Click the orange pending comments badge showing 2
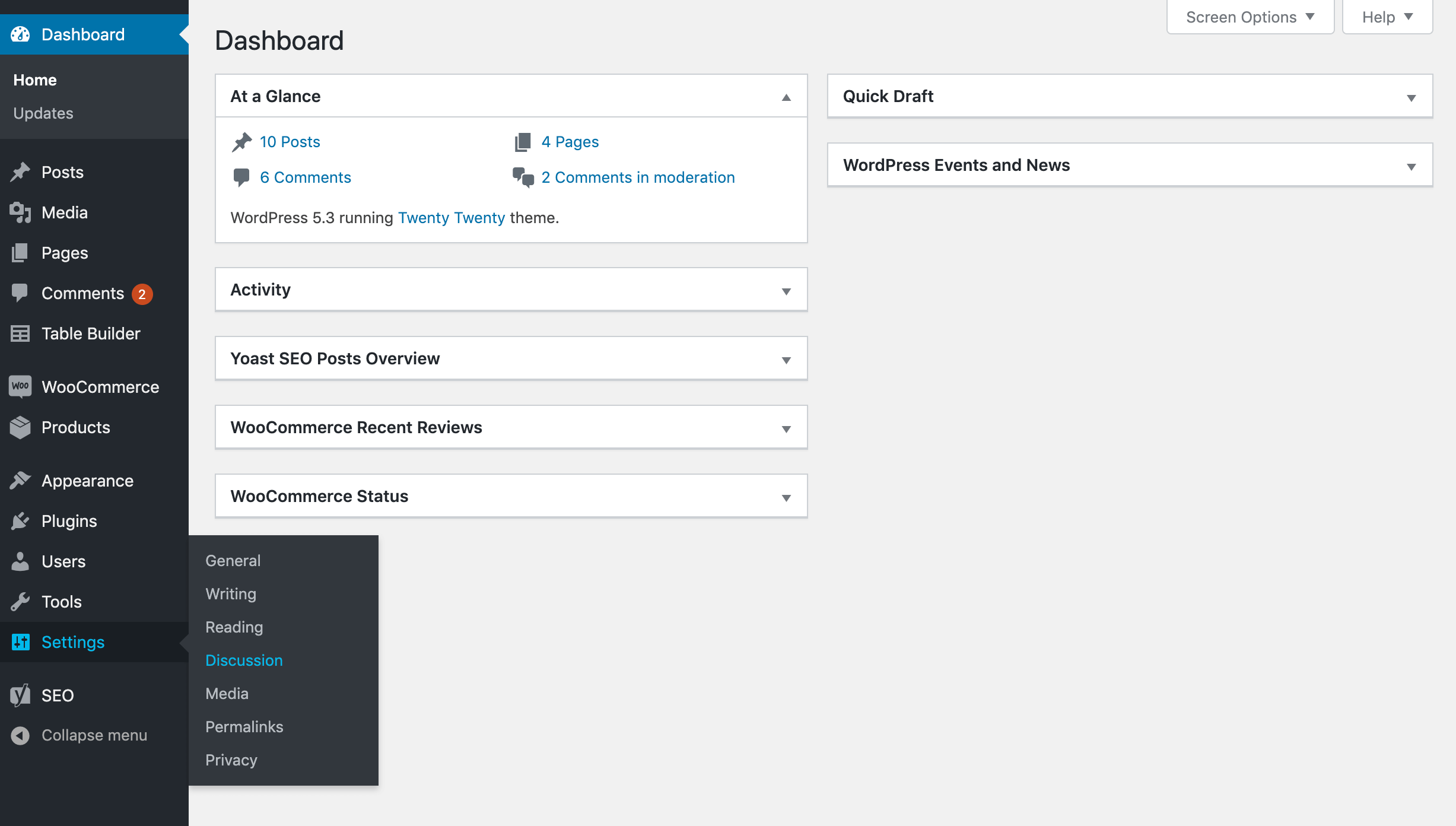The height and width of the screenshot is (826, 1456). click(x=142, y=294)
